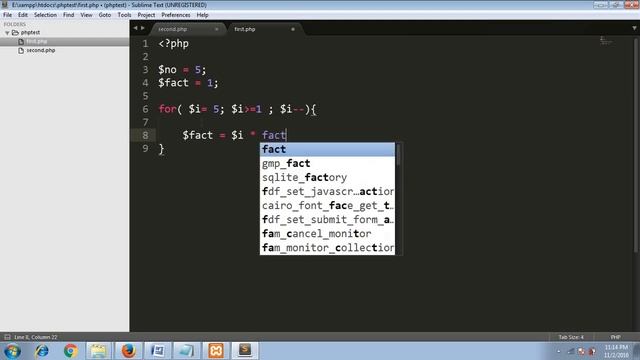Place cursor in '$no = 5;' line
This screenshot has height=360, width=640.
pyautogui.click(x=182, y=70)
